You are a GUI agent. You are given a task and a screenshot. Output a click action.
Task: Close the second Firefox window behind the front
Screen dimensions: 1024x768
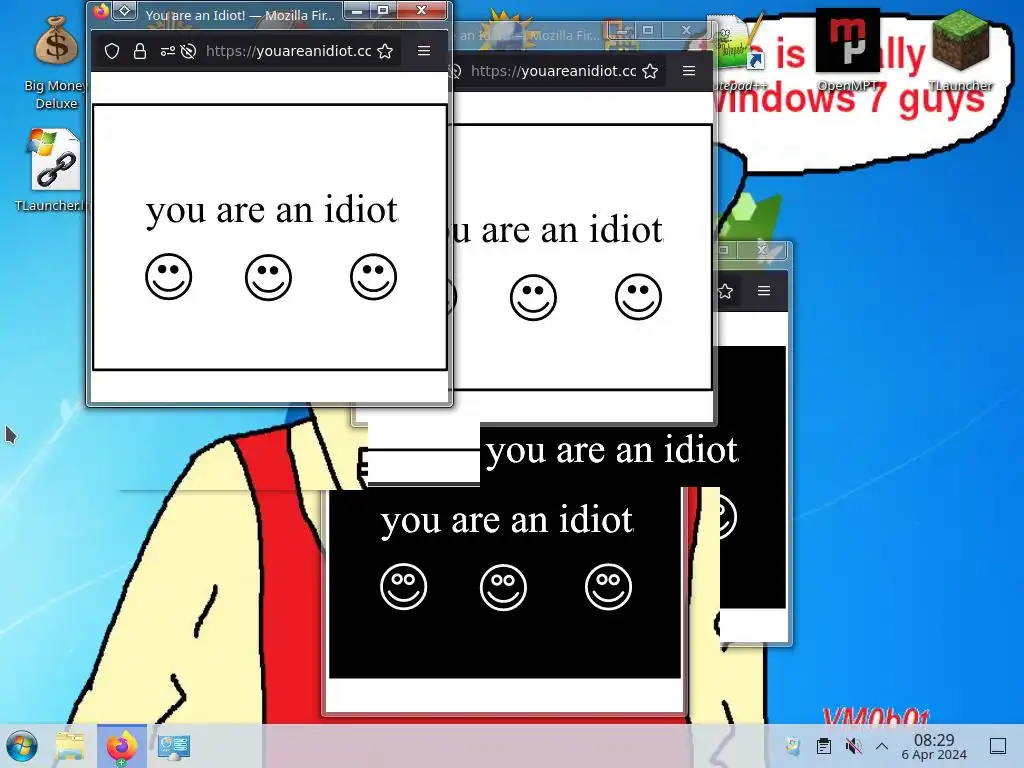click(x=686, y=30)
